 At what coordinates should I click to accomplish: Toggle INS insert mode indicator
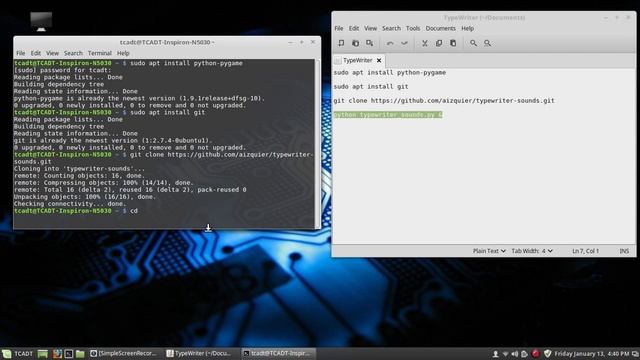(x=624, y=251)
